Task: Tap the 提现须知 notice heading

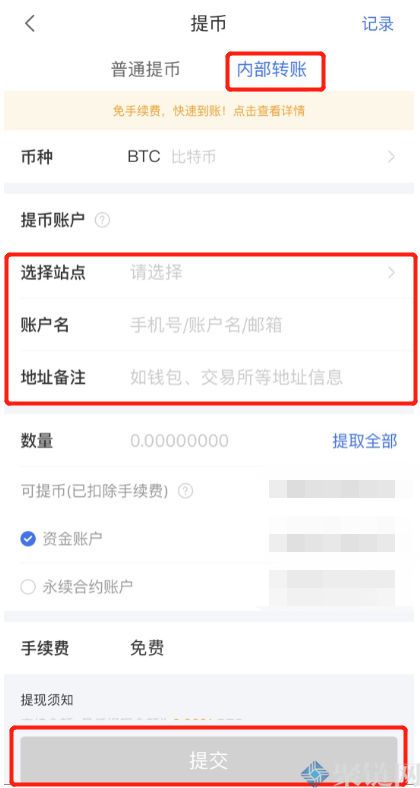Action: 47,700
